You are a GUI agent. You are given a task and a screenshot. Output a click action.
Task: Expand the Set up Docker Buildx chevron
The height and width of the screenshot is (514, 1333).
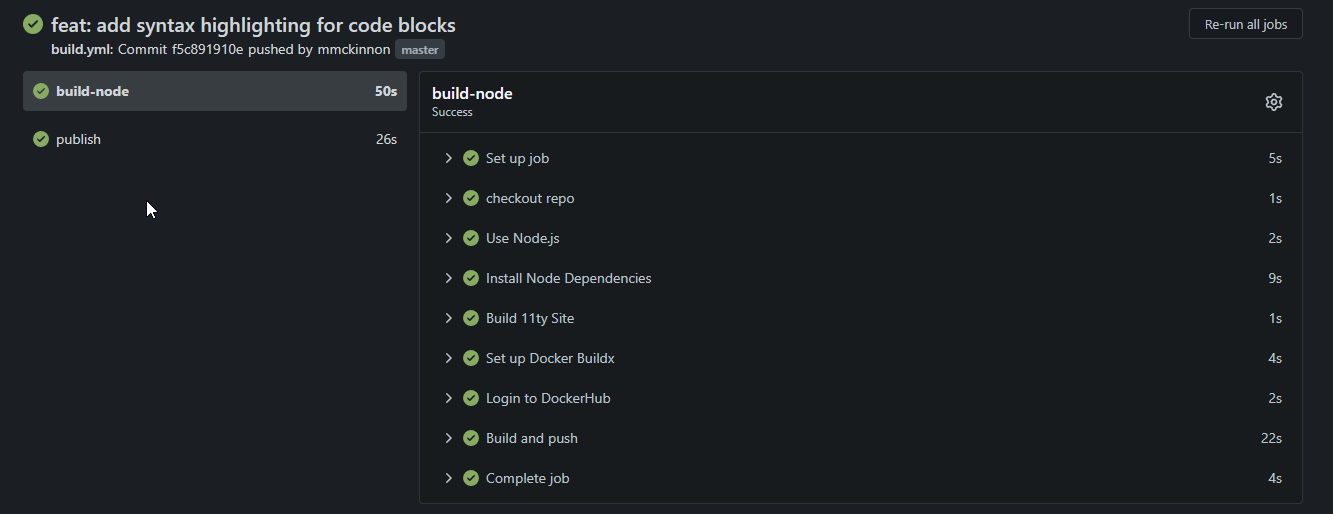coord(449,358)
